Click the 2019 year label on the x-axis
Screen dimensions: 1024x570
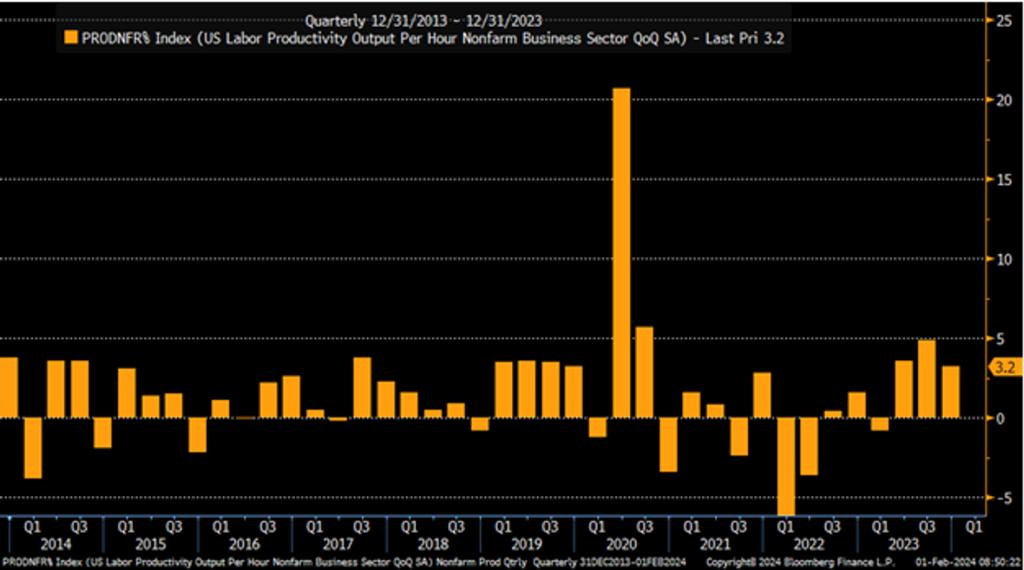click(x=527, y=544)
